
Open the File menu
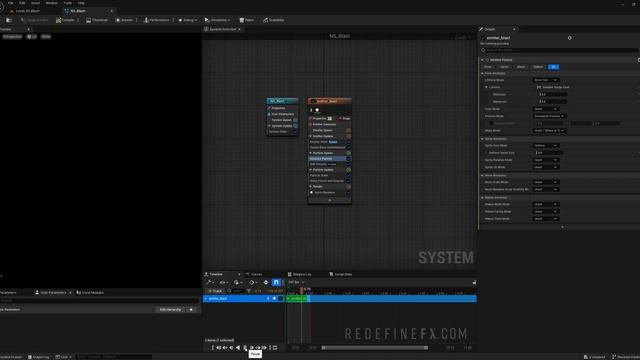(x=11, y=3)
